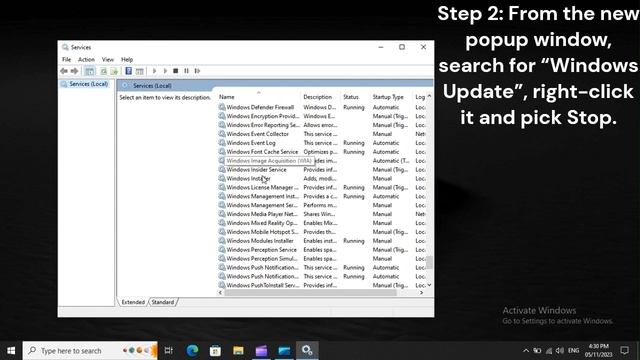Open Microsoft Store from the taskbar
The height and width of the screenshot is (360, 640).
(215, 351)
